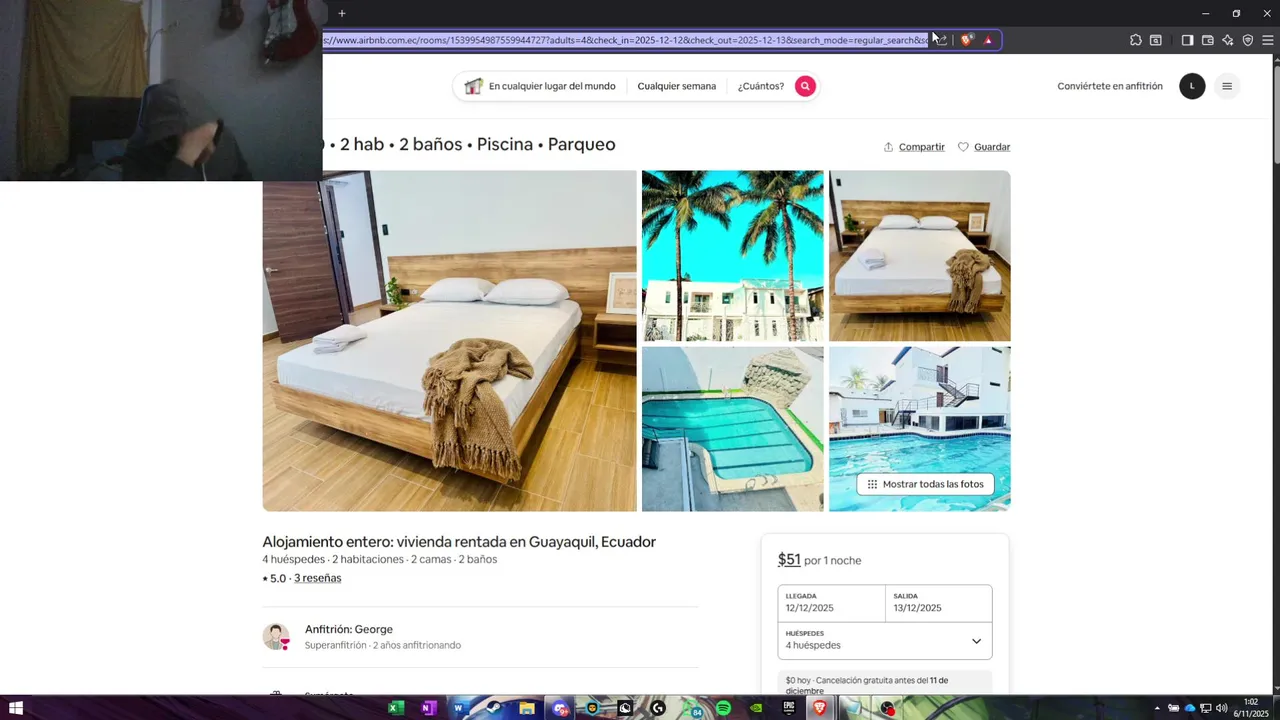Open Spotify from the taskbar
The height and width of the screenshot is (720, 1280).
pos(723,708)
